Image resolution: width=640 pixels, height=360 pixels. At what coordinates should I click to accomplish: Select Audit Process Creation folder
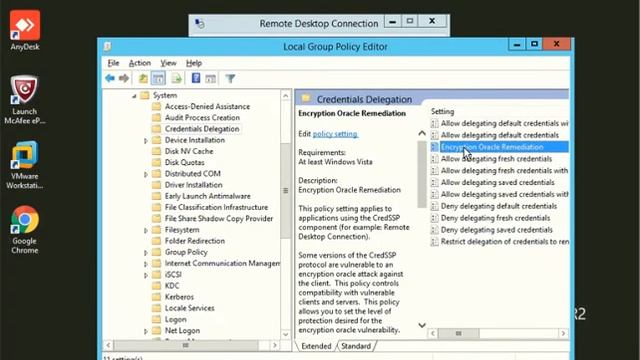202,118
